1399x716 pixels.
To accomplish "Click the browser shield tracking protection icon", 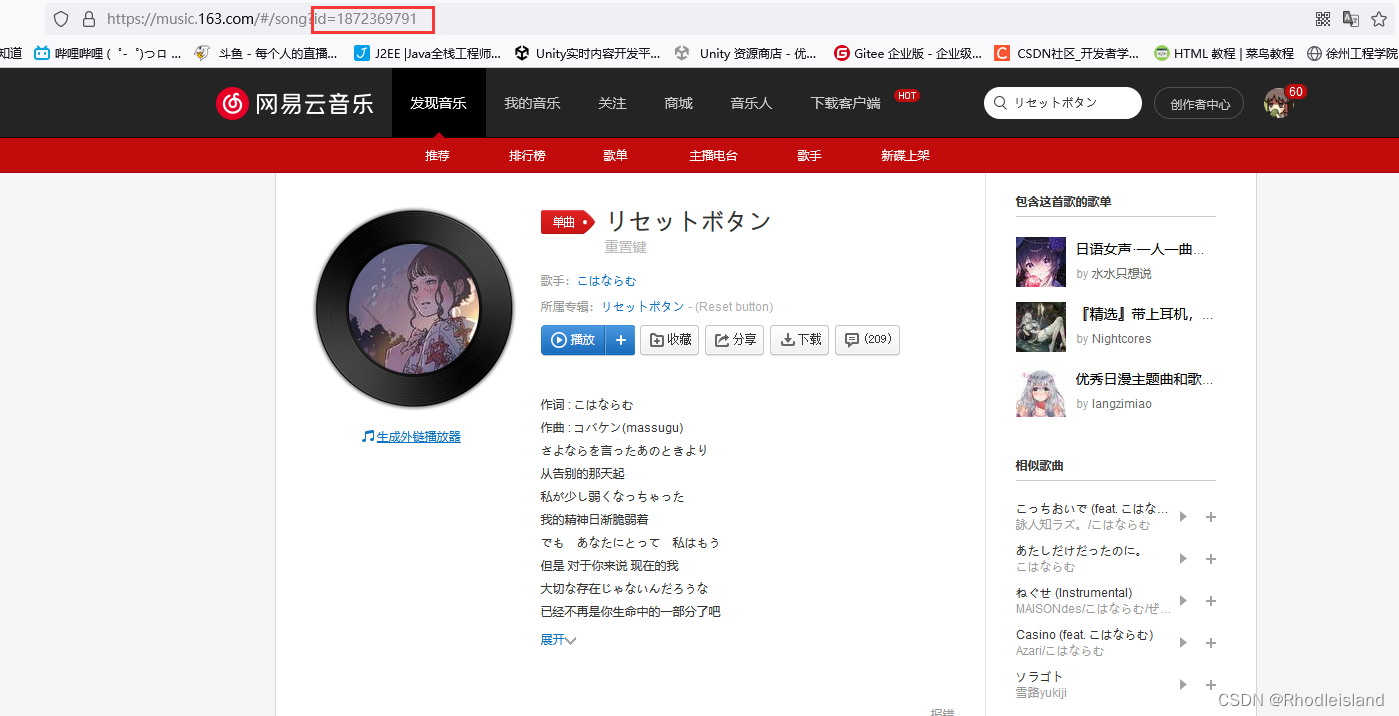I will click(x=61, y=18).
